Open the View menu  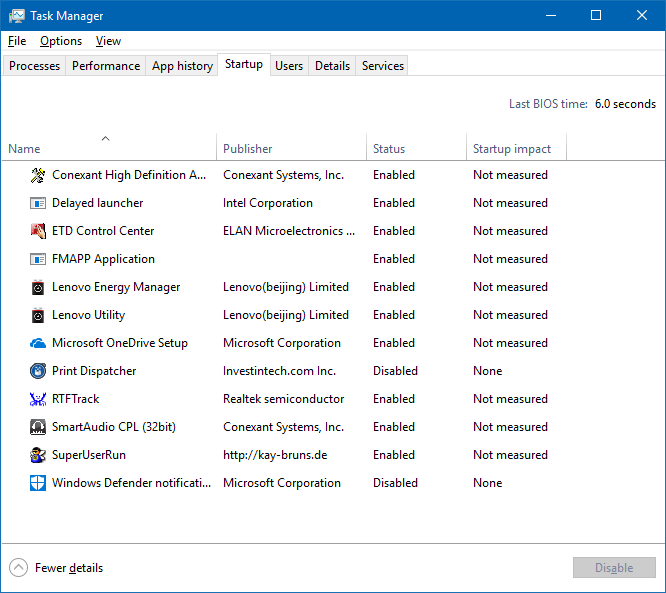click(108, 41)
